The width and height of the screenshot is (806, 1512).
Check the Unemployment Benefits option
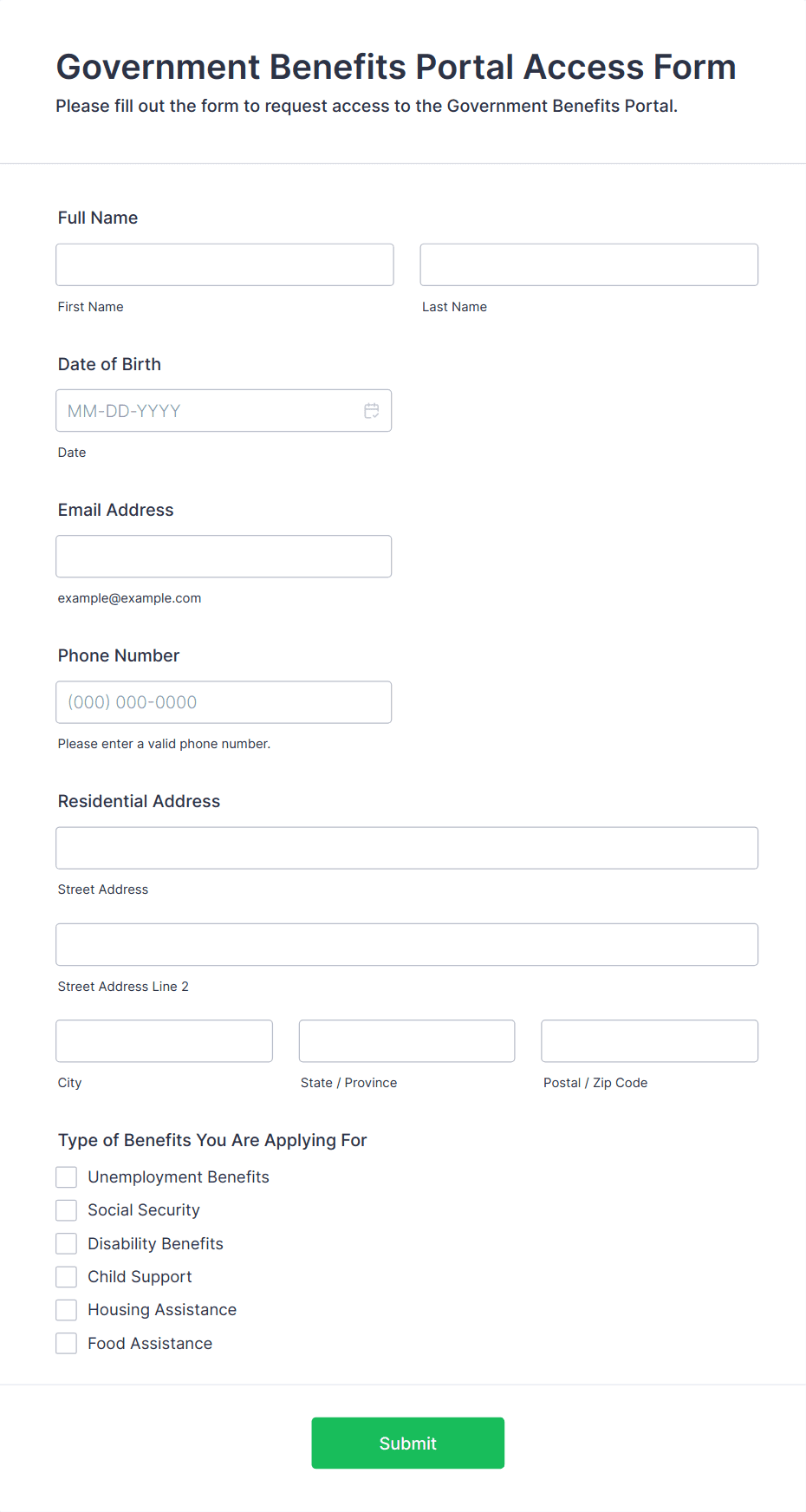[x=66, y=1176]
